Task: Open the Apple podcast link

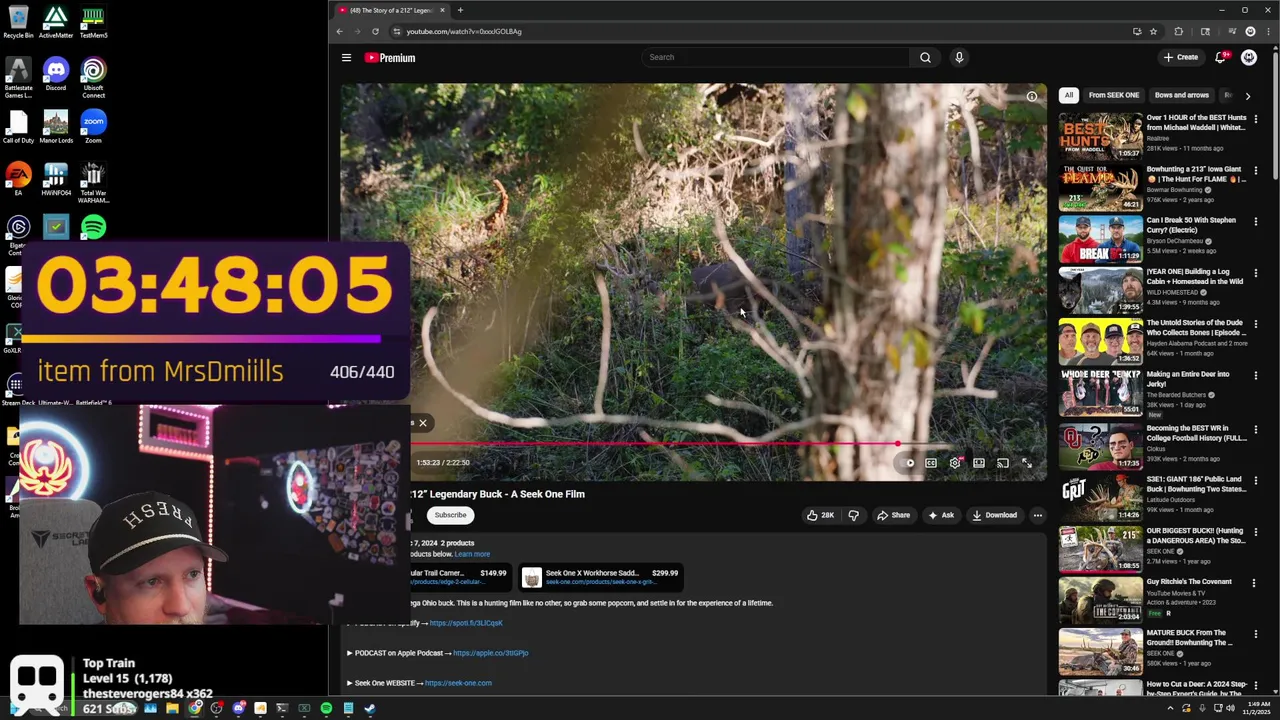Action: pos(490,653)
